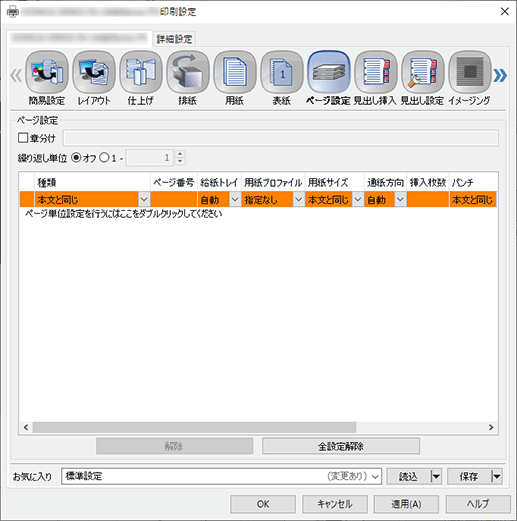
Task: Click the table's scroll-left arrow
Action: [x=26, y=427]
